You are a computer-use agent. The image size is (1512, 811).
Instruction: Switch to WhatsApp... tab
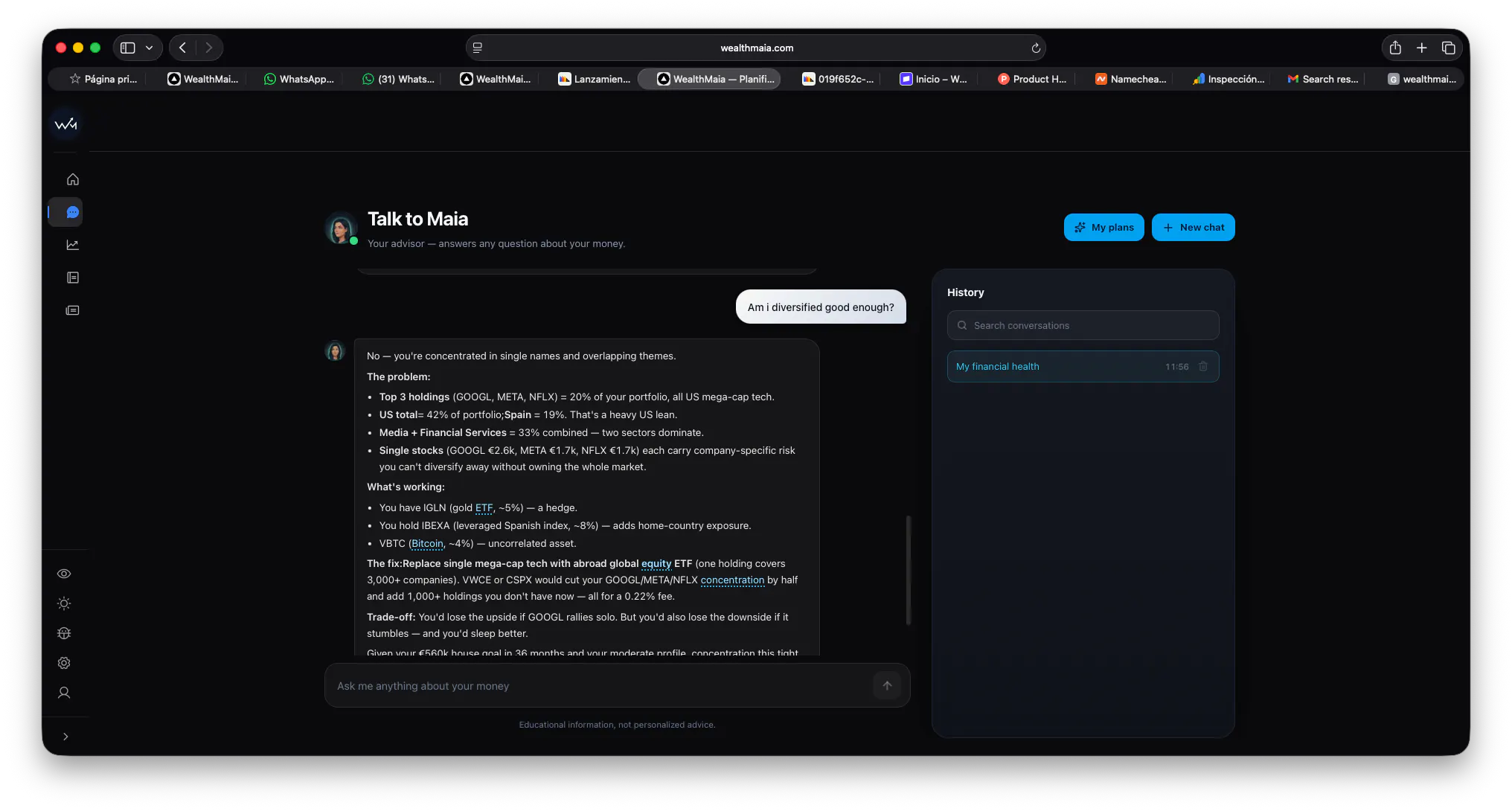(298, 79)
